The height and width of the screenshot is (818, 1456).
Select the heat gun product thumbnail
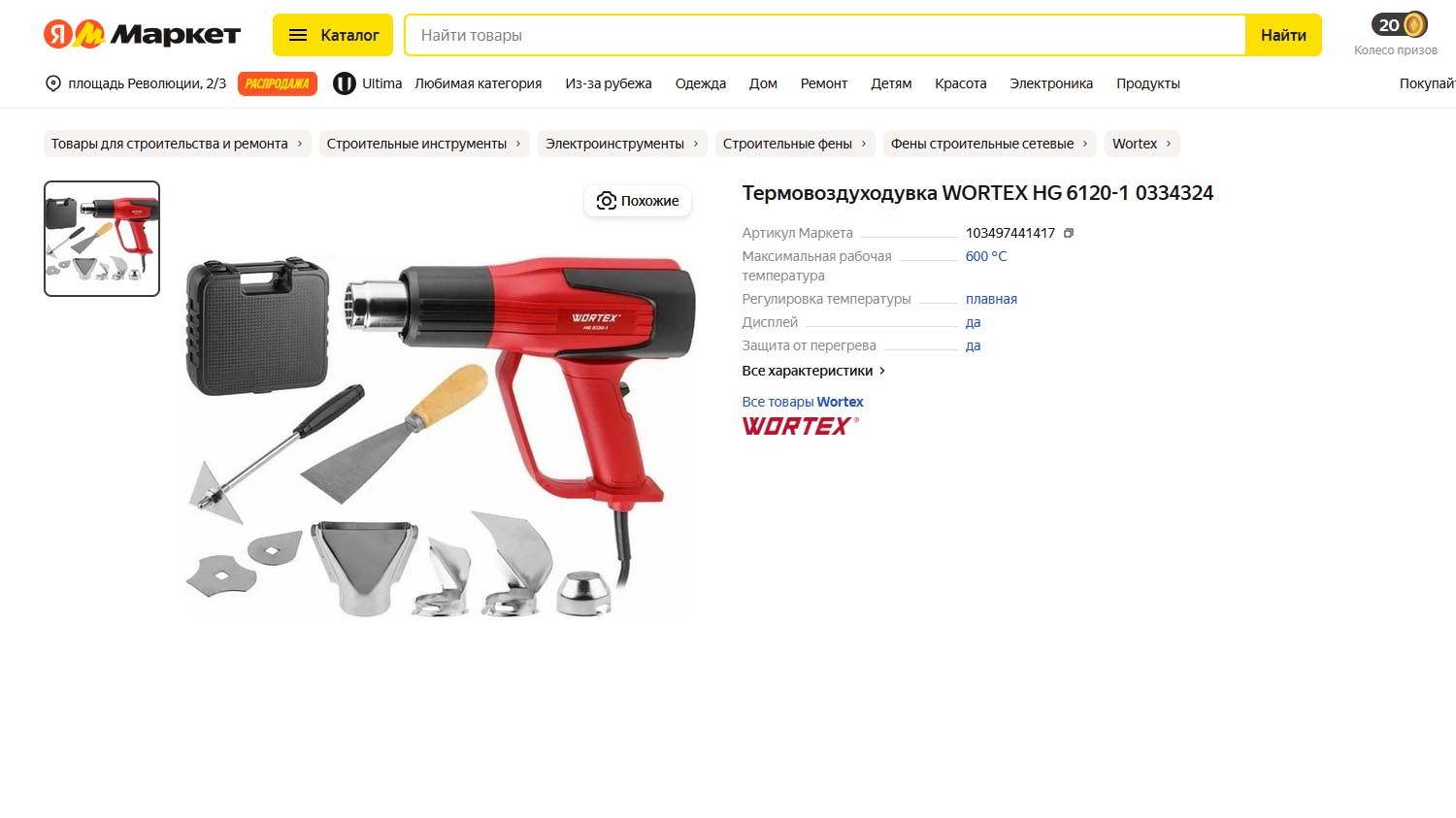(102, 239)
